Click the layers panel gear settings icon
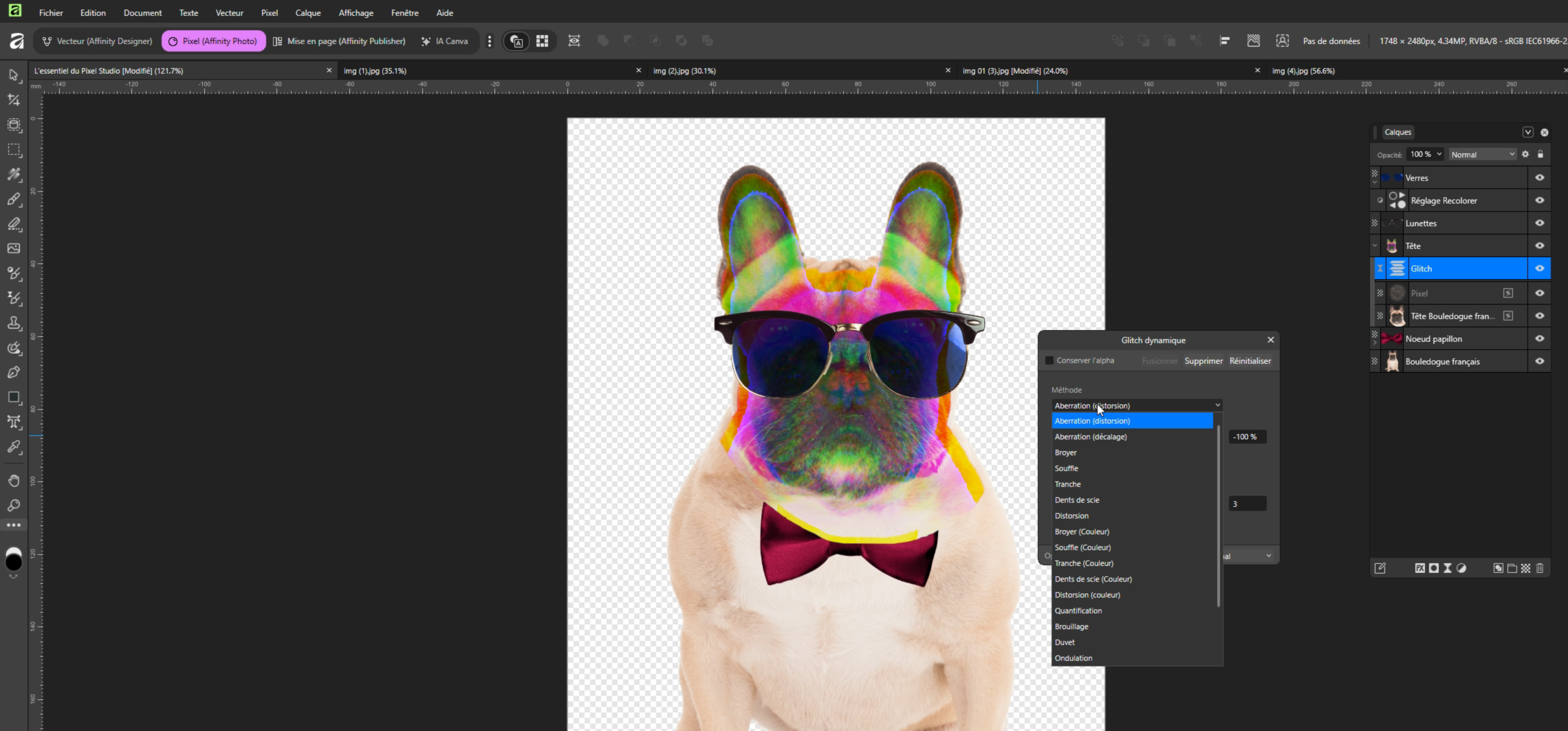Viewport: 1568px width, 731px height. (1525, 154)
